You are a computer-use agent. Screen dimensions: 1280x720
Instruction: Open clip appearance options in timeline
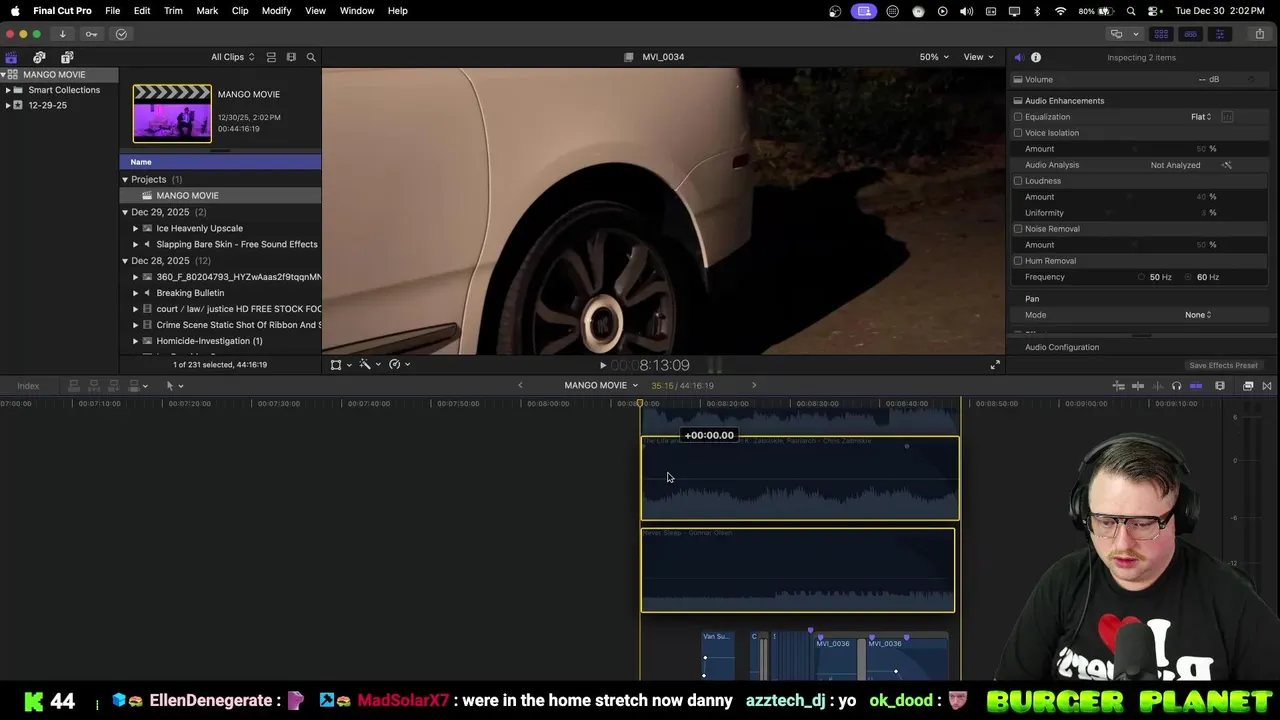[x=1220, y=386]
